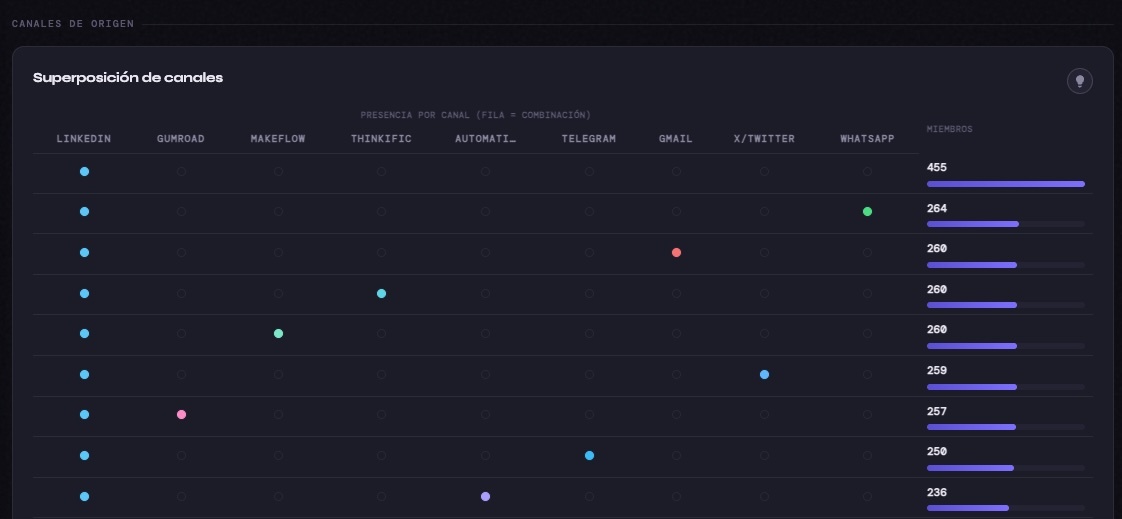
Task: Click the blue Telegram filled dot
Action: (589, 455)
